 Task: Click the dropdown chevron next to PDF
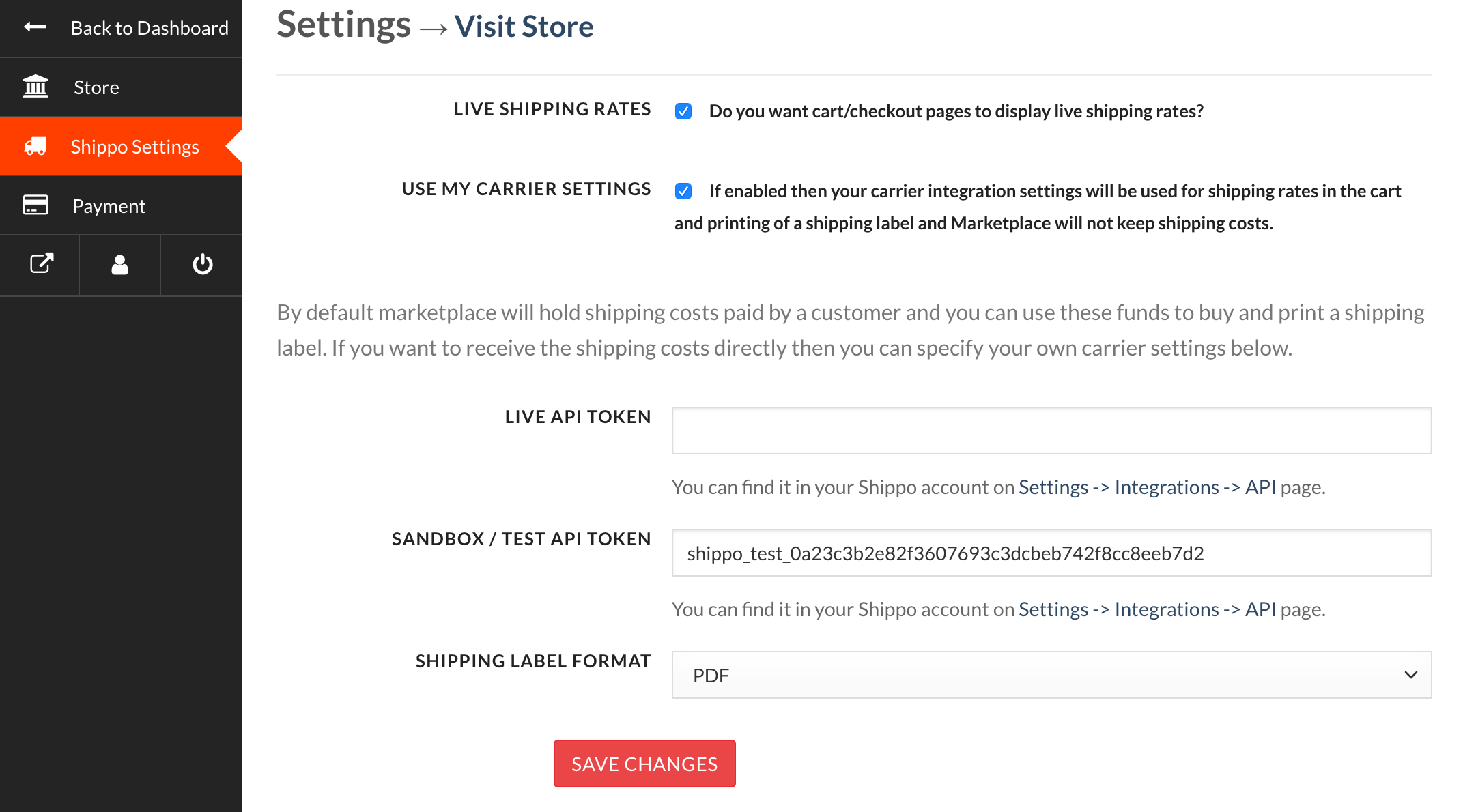tap(1410, 675)
